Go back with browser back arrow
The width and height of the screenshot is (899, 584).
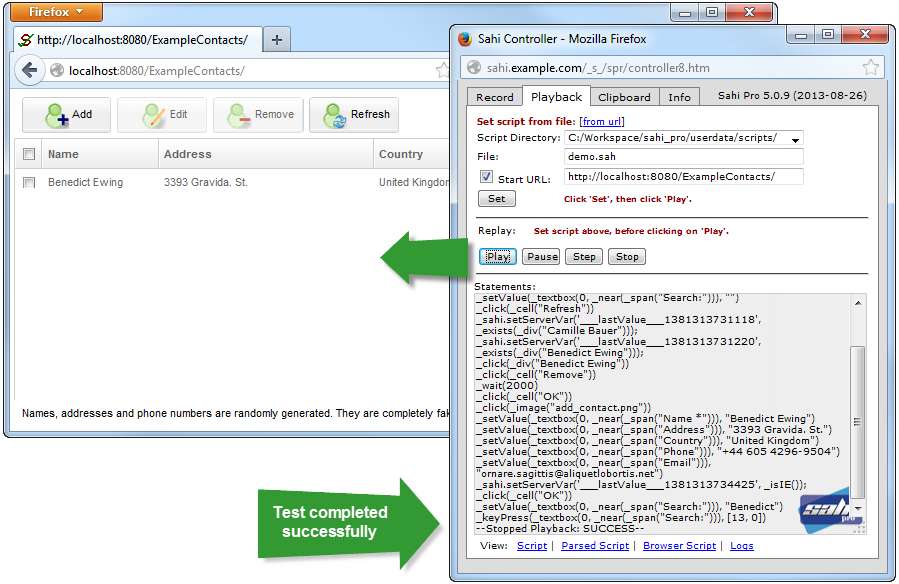(x=29, y=70)
